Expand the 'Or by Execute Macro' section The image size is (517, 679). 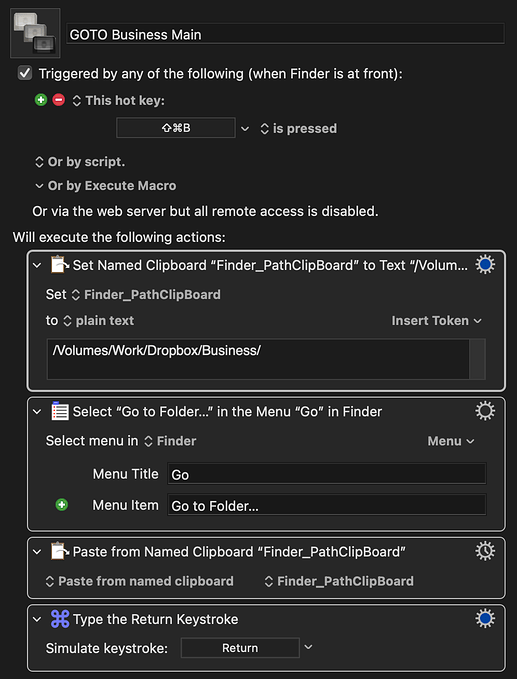click(x=105, y=186)
